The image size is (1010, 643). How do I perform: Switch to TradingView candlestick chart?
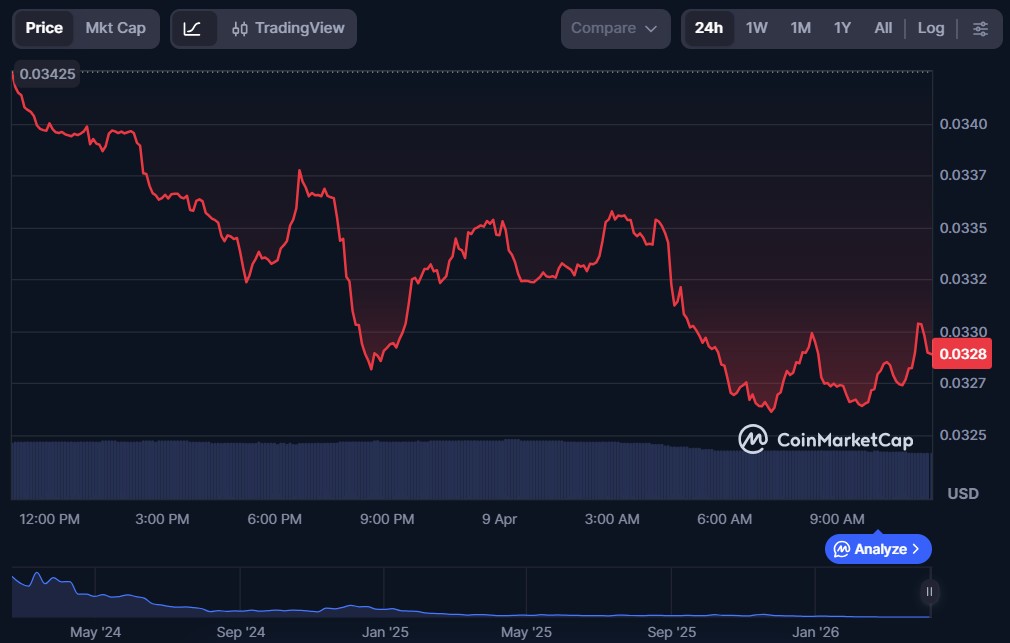287,29
